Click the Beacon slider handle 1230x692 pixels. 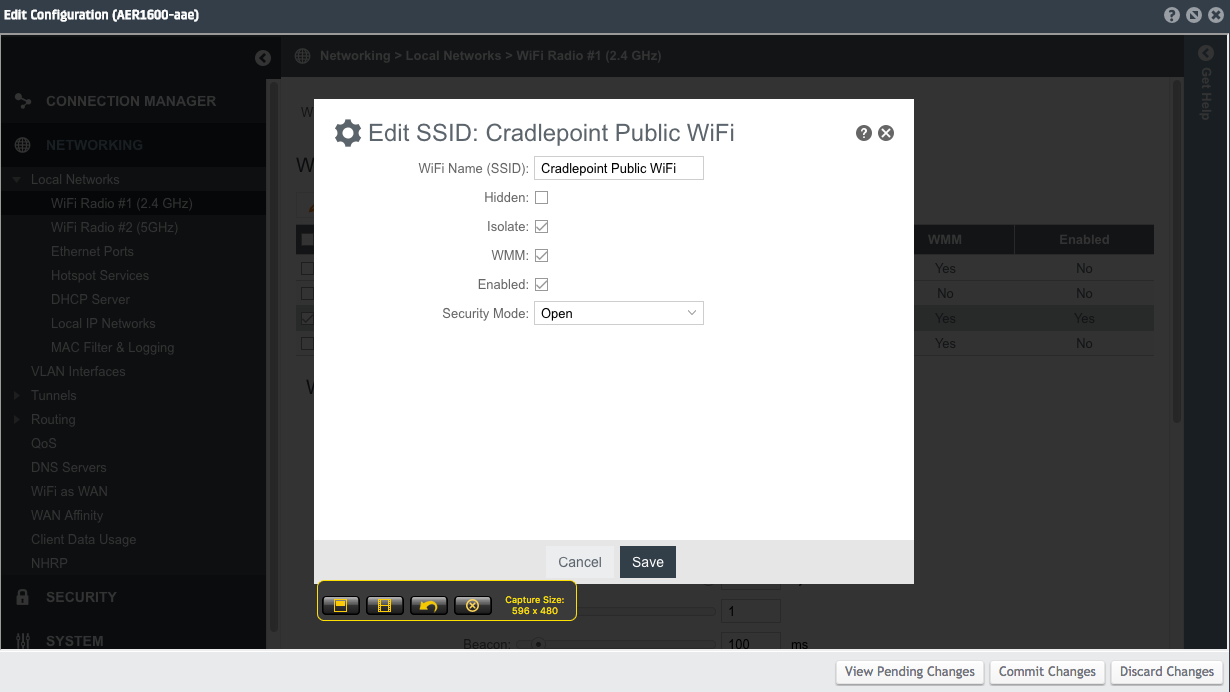point(538,645)
